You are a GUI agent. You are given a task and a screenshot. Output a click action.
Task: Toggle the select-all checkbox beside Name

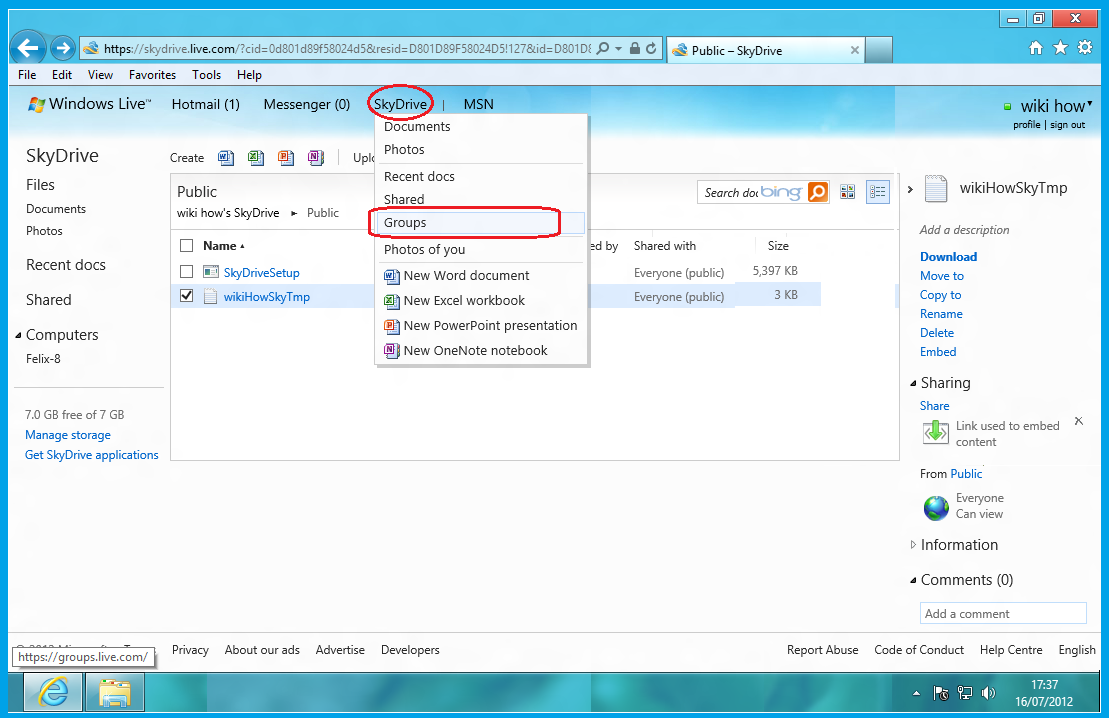[187, 245]
